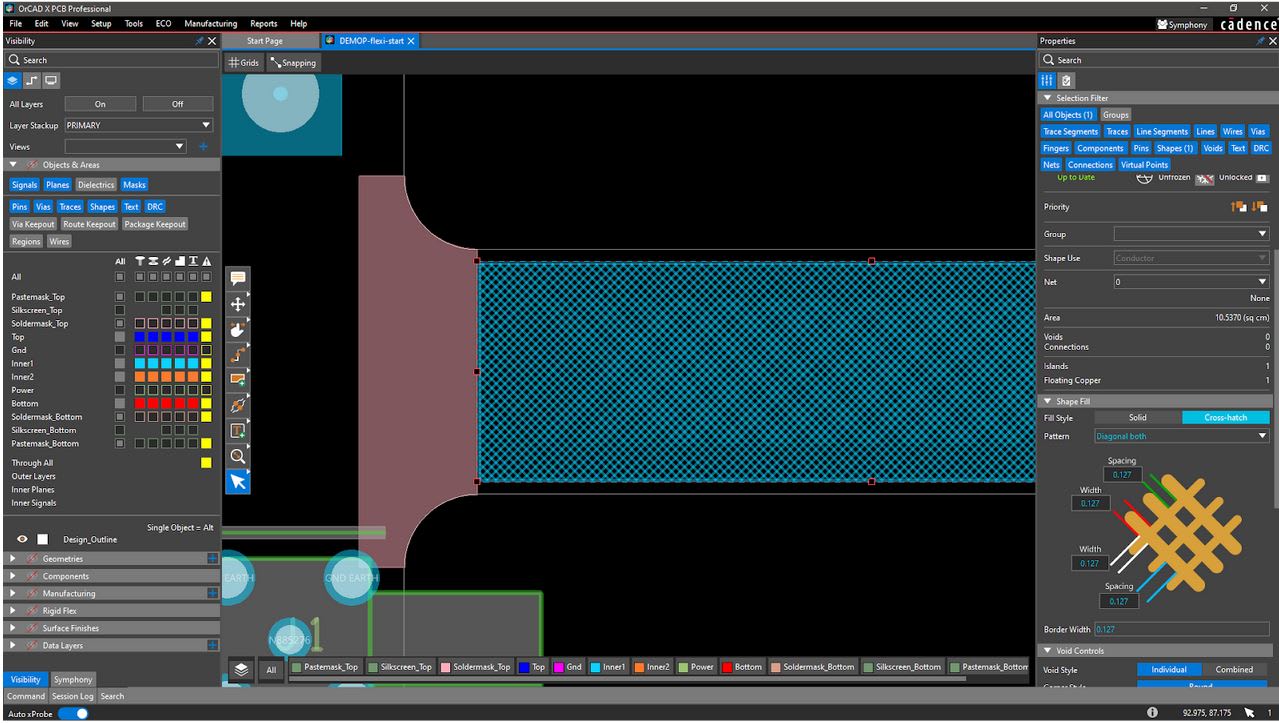Select the Move tool with four arrows
This screenshot has height=723, width=1279.
tap(238, 304)
